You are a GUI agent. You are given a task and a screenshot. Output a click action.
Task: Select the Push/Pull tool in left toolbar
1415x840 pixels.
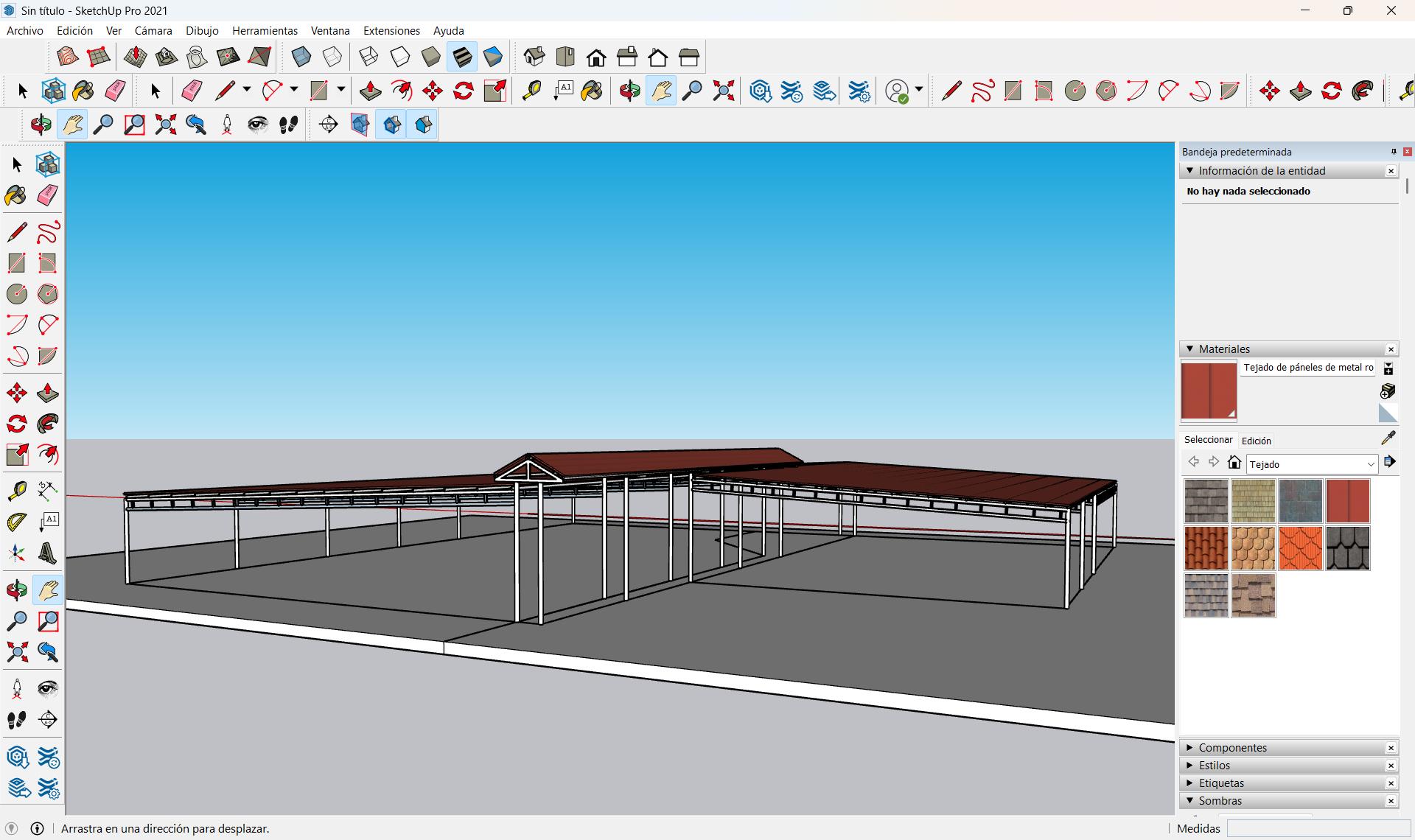[47, 393]
